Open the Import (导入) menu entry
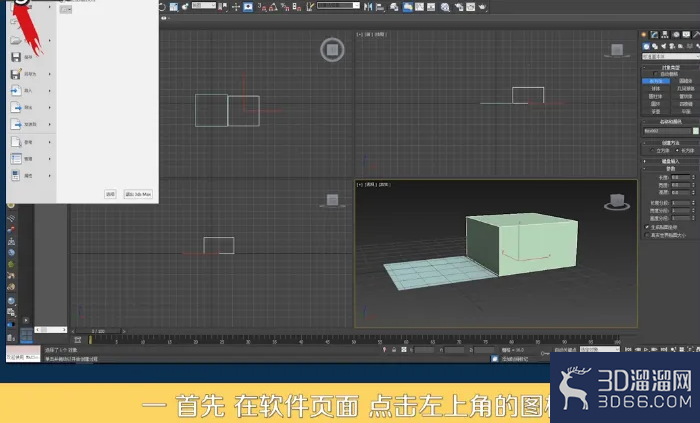 click(x=31, y=91)
